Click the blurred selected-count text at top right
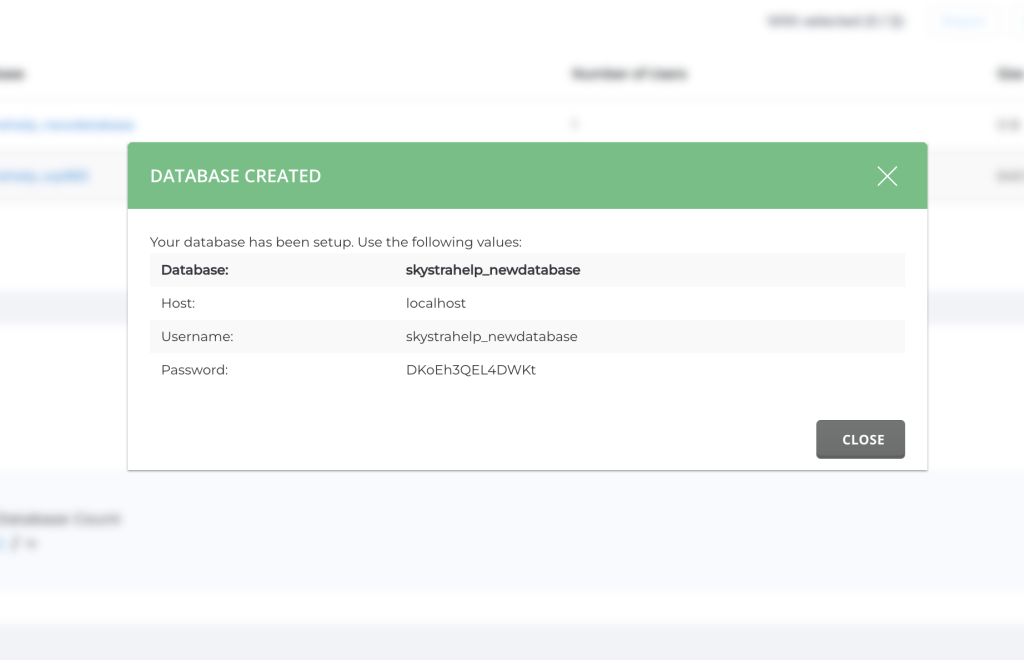The image size is (1024, 660). (x=836, y=21)
